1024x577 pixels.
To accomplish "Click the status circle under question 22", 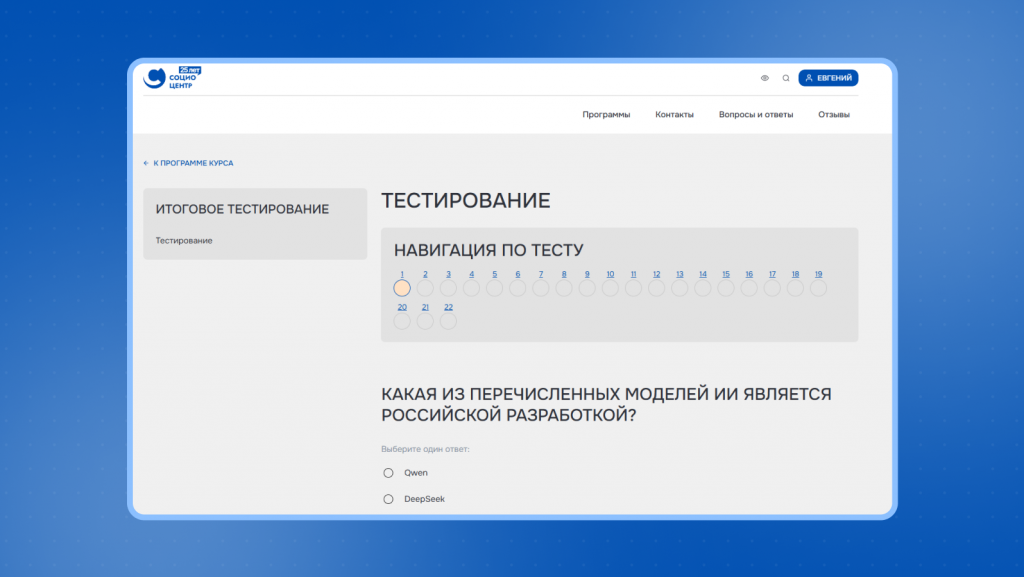I will 448,321.
